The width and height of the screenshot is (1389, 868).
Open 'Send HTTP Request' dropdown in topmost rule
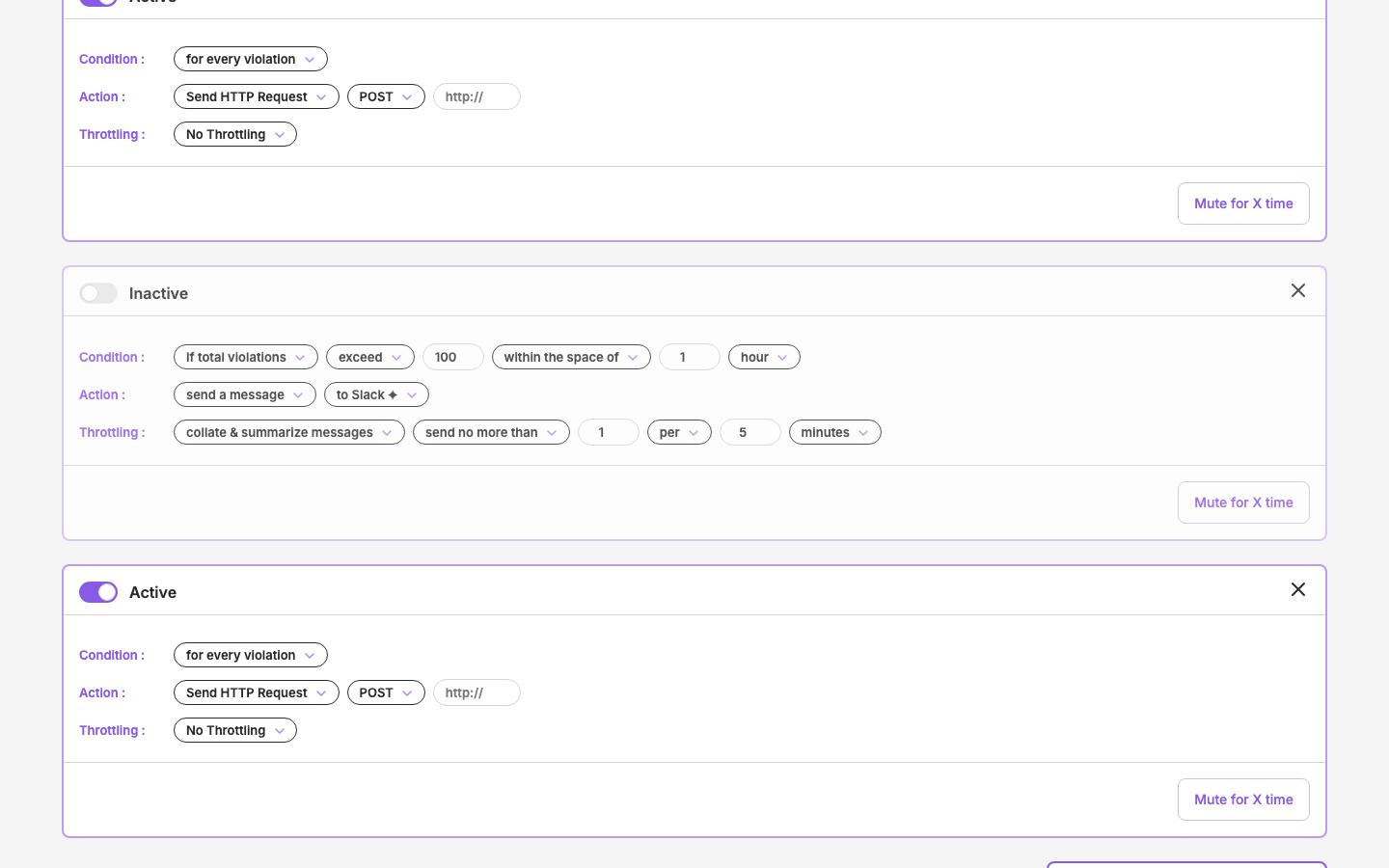[x=257, y=96]
